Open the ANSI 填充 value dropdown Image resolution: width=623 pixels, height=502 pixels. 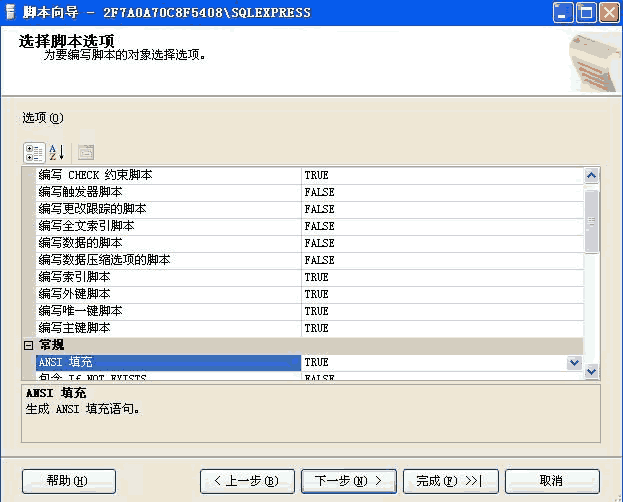(x=574, y=362)
